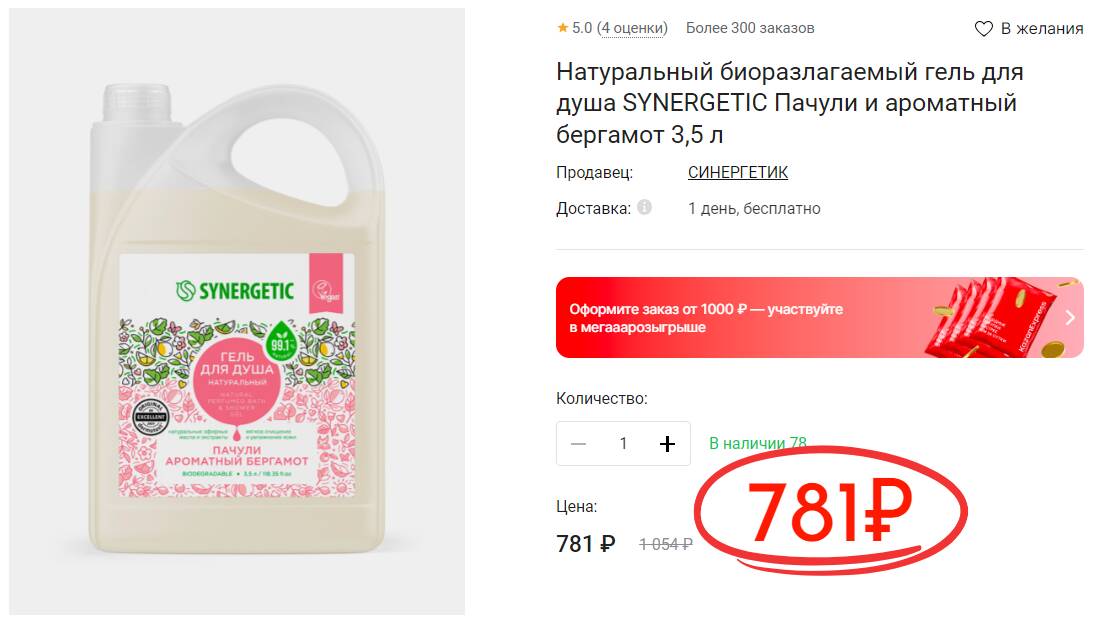Click the current price 781 ₽
This screenshot has width=1097, height=630.
click(586, 544)
